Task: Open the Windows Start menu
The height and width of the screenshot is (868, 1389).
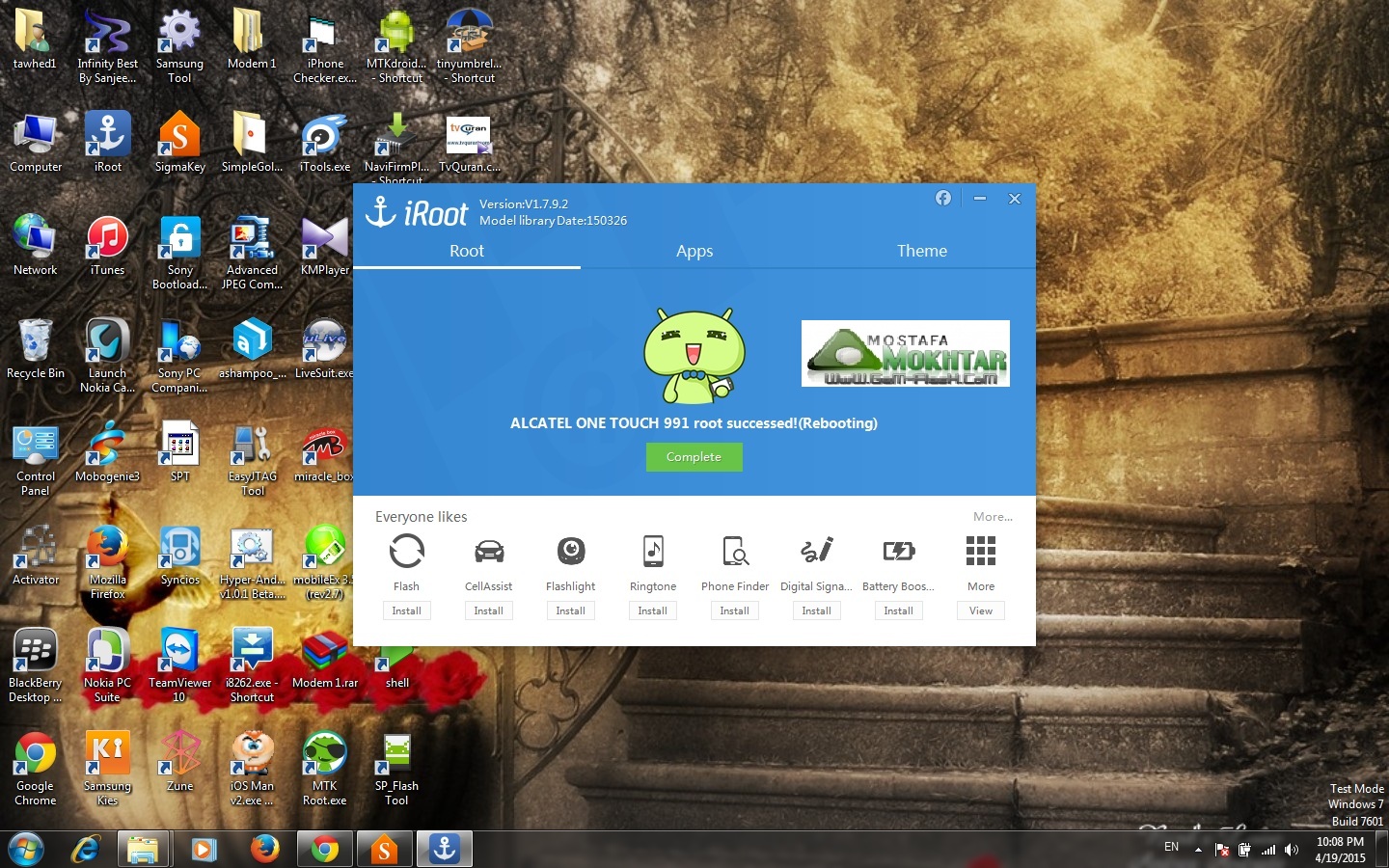Action: (25, 849)
